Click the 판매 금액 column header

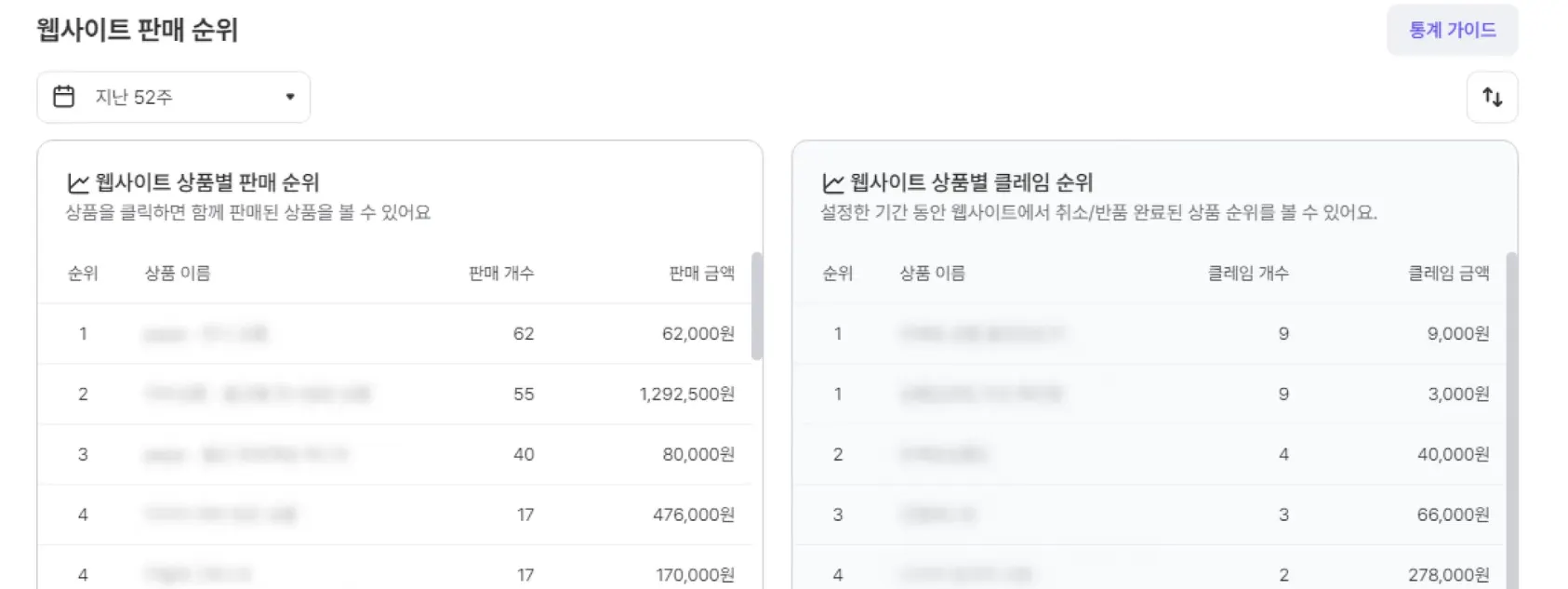tap(701, 273)
